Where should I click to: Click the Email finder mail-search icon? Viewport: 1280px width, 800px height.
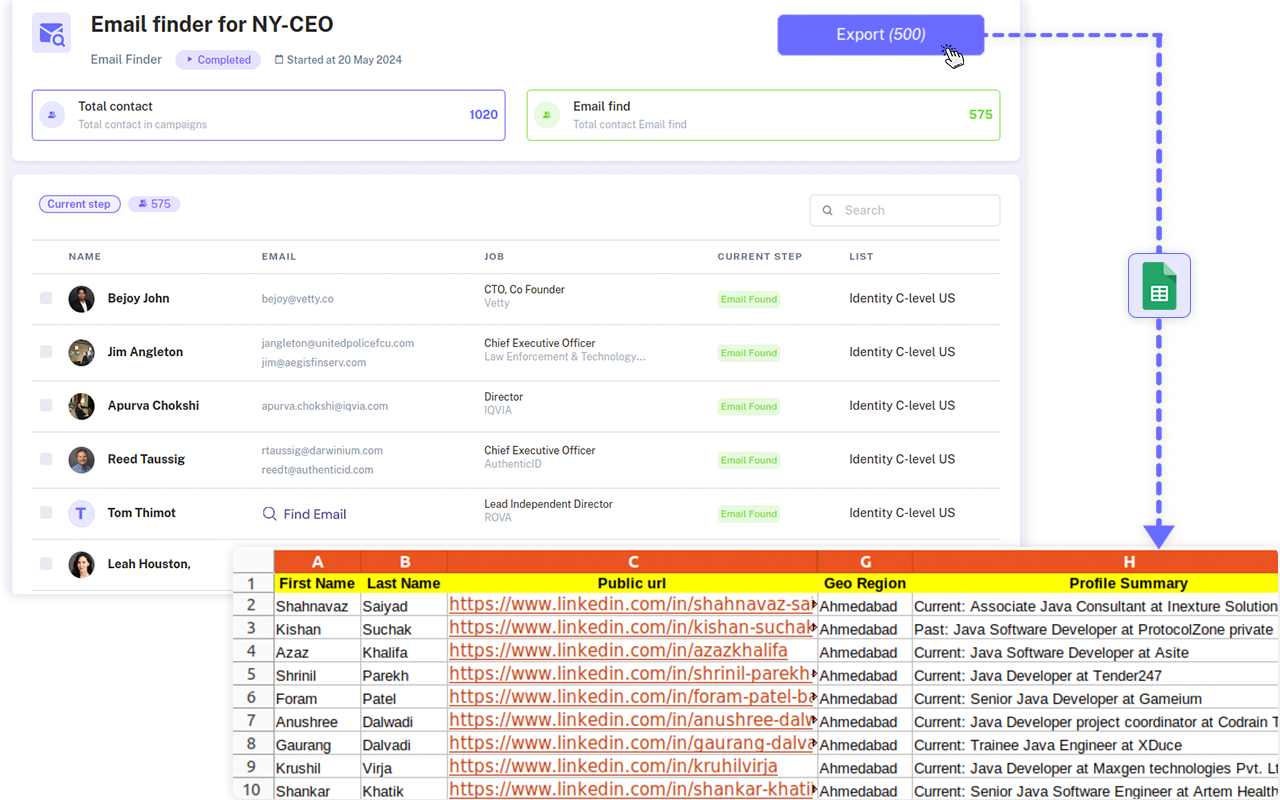click(51, 34)
